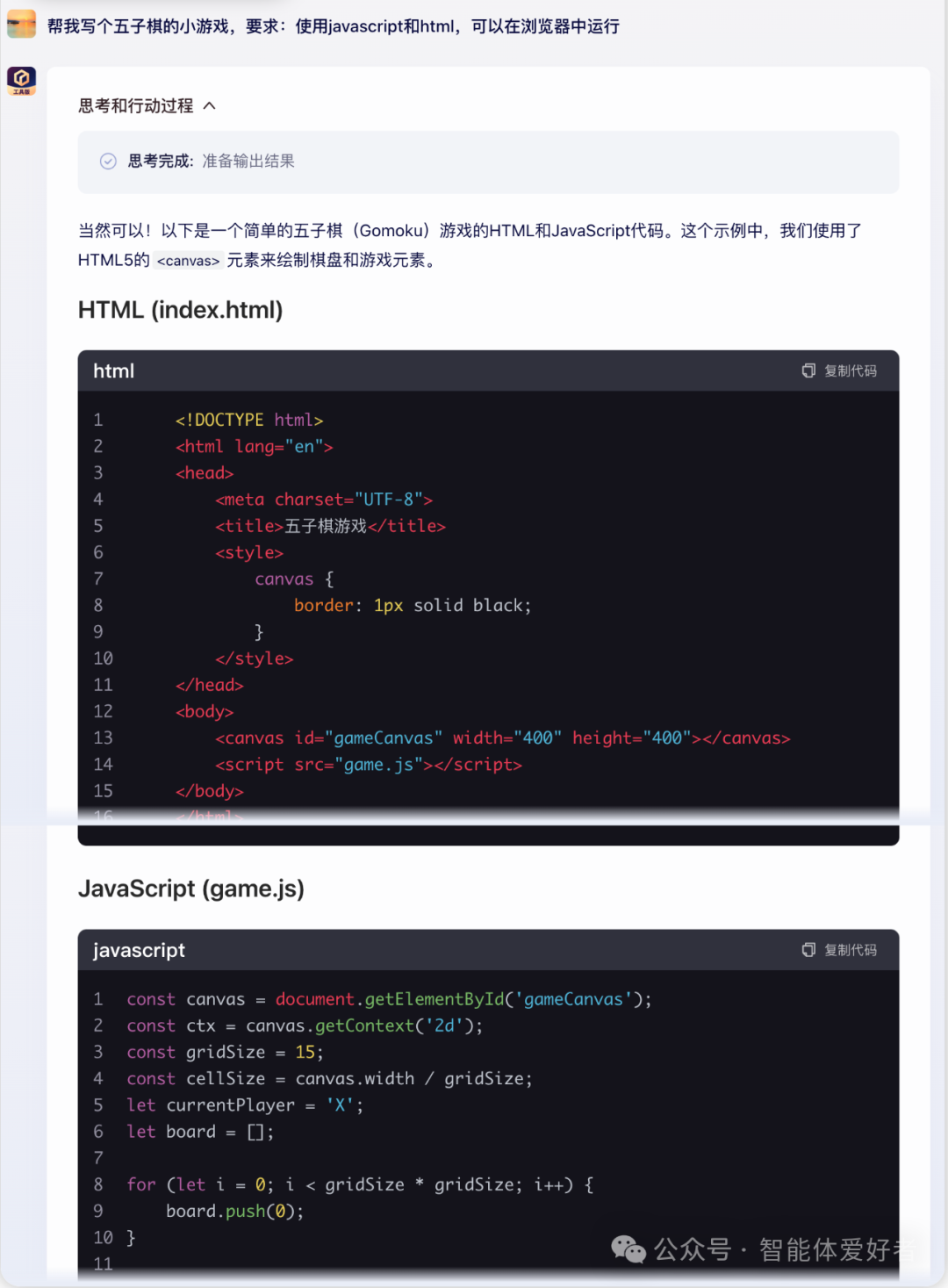This screenshot has height=1288, width=948.
Task: Click the board.push(0) code line
Action: tap(235, 1211)
